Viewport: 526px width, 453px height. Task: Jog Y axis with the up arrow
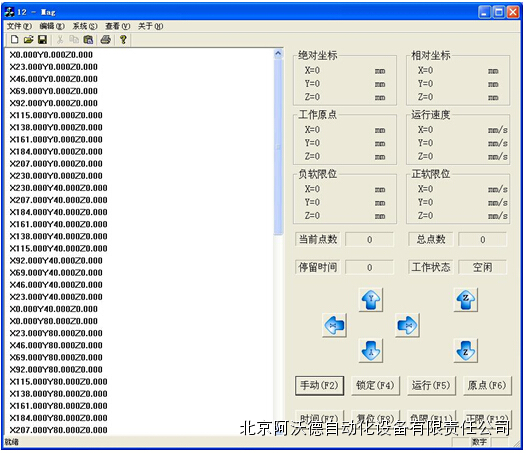[x=371, y=300]
